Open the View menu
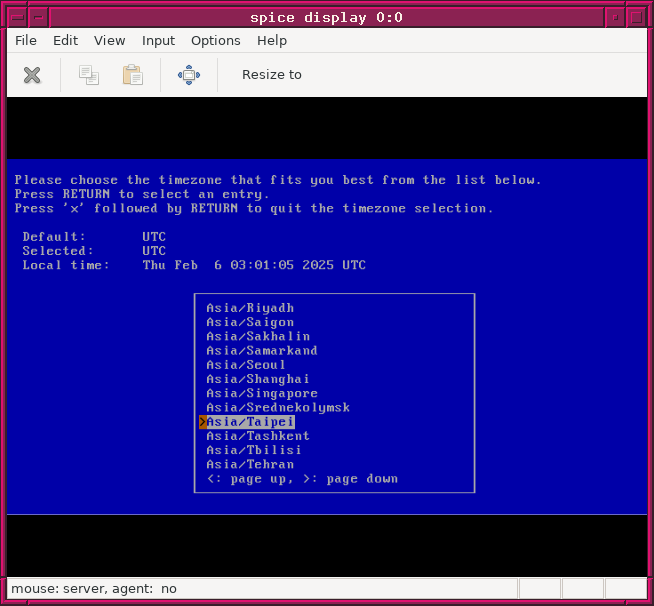This screenshot has height=606, width=654. 110,41
